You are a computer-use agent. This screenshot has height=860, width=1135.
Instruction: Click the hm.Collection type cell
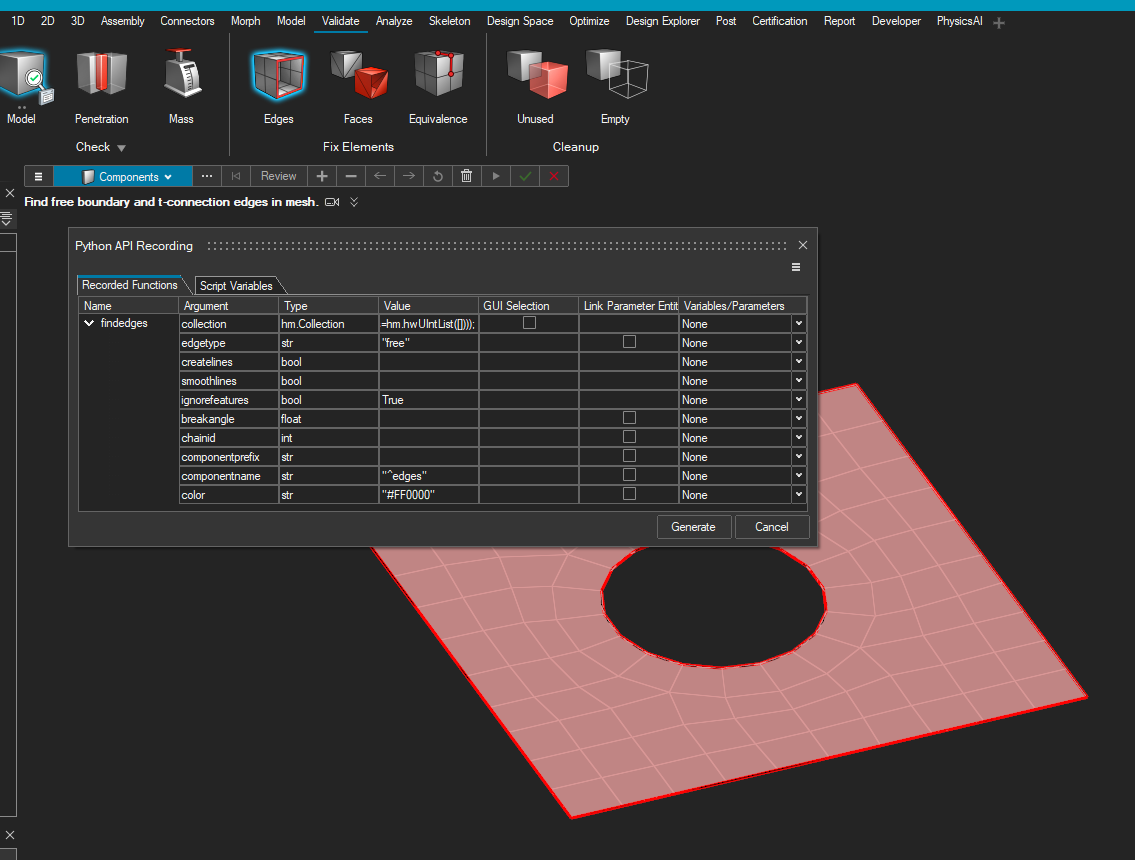click(329, 324)
